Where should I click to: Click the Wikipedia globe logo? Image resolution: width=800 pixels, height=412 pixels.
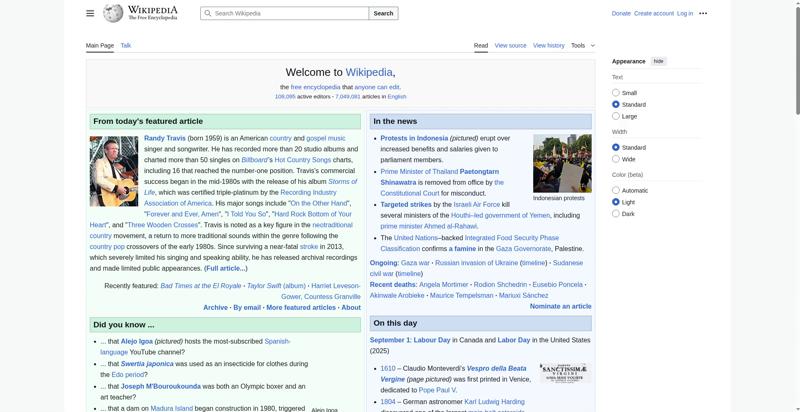(113, 13)
